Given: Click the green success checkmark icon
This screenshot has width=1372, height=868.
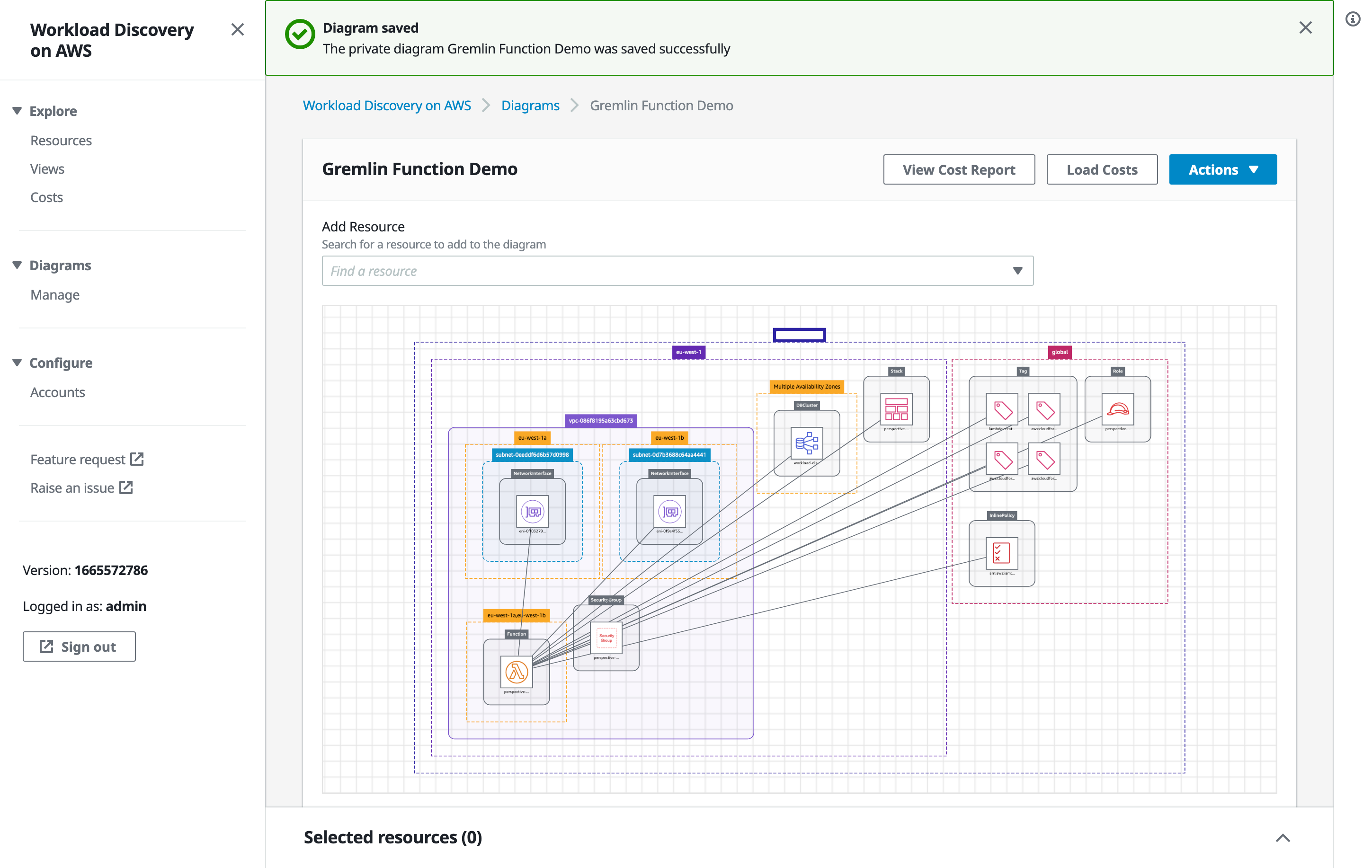Looking at the screenshot, I should [x=300, y=34].
